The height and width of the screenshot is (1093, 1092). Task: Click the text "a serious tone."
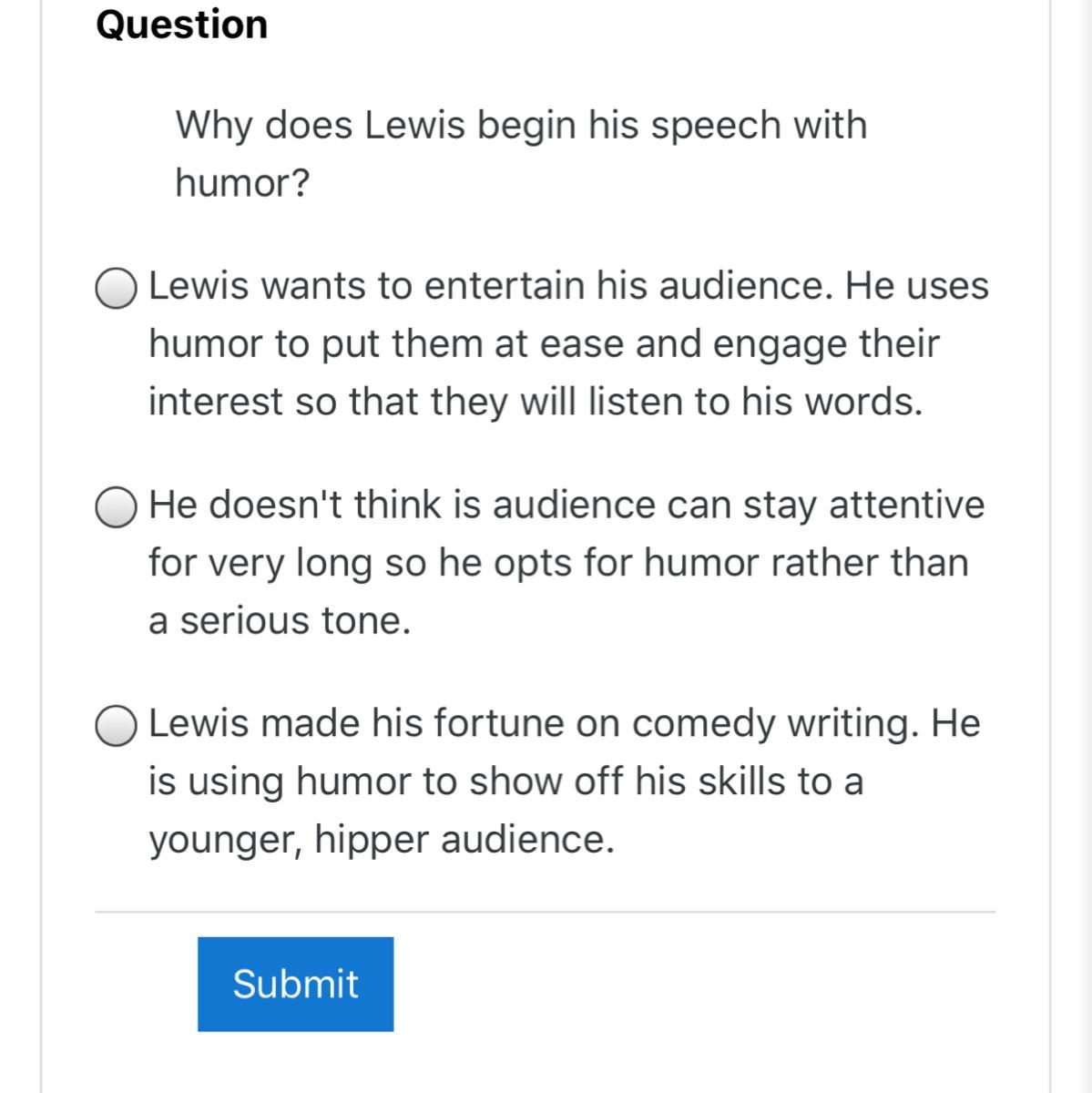[x=280, y=621]
